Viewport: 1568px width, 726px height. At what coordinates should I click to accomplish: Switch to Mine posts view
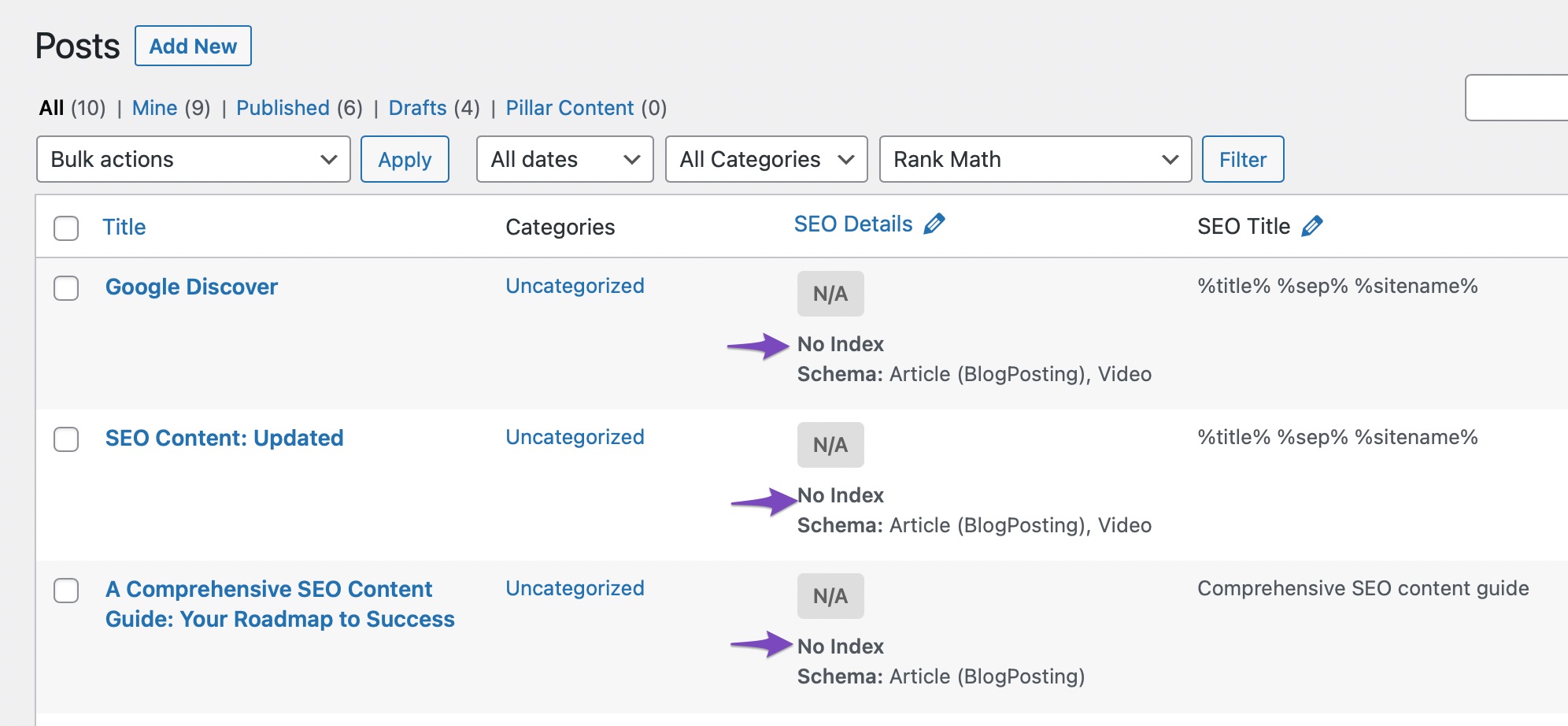click(x=154, y=108)
